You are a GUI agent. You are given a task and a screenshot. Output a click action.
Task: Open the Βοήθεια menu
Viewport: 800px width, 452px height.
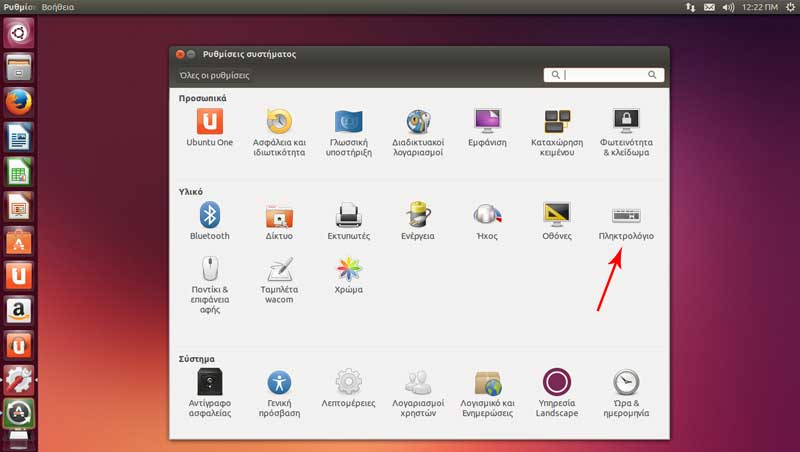click(x=58, y=7)
